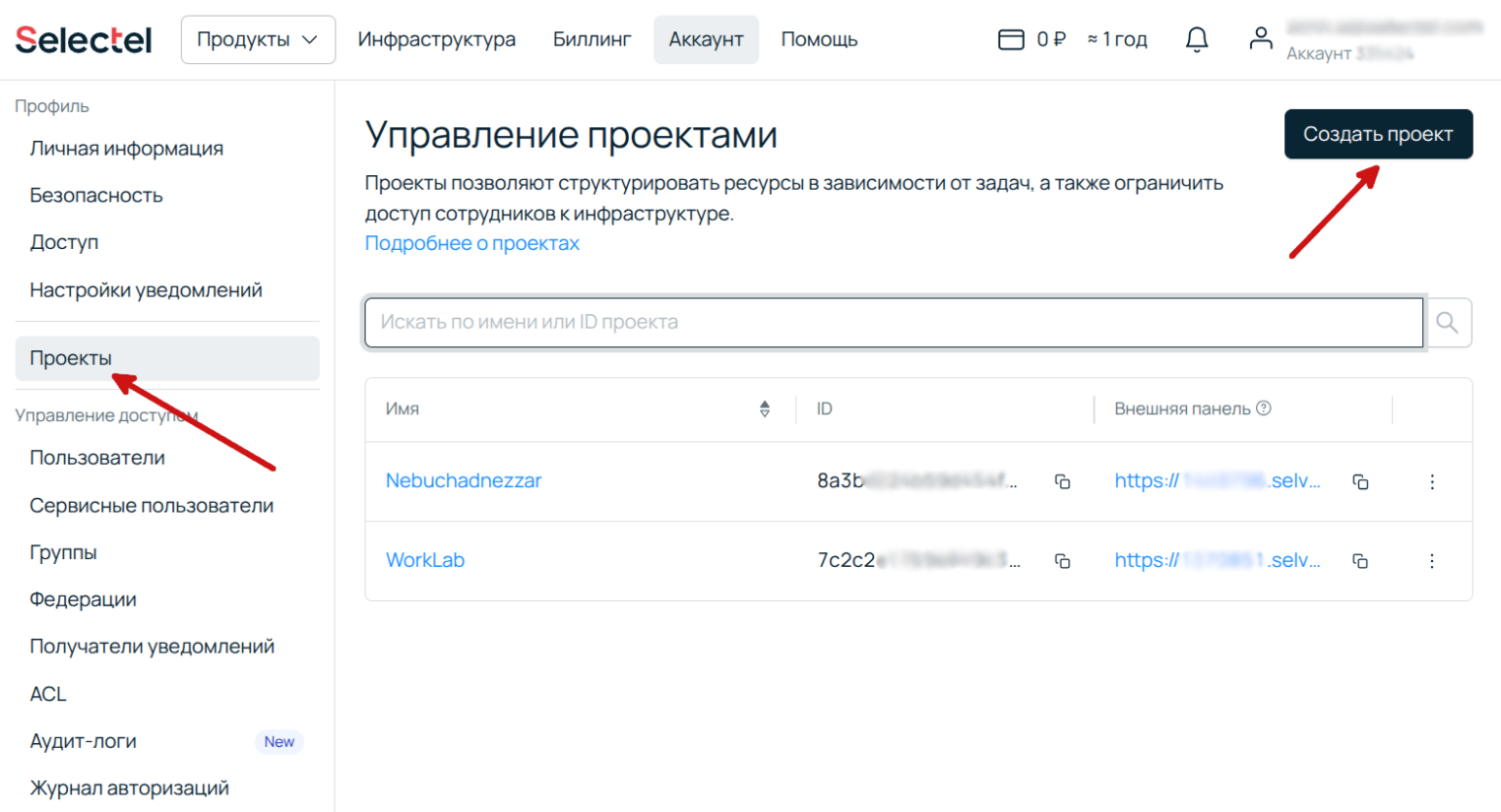Viewport: 1501px width, 812px height.
Task: Open the Подробнее о проектах link
Action: (471, 242)
